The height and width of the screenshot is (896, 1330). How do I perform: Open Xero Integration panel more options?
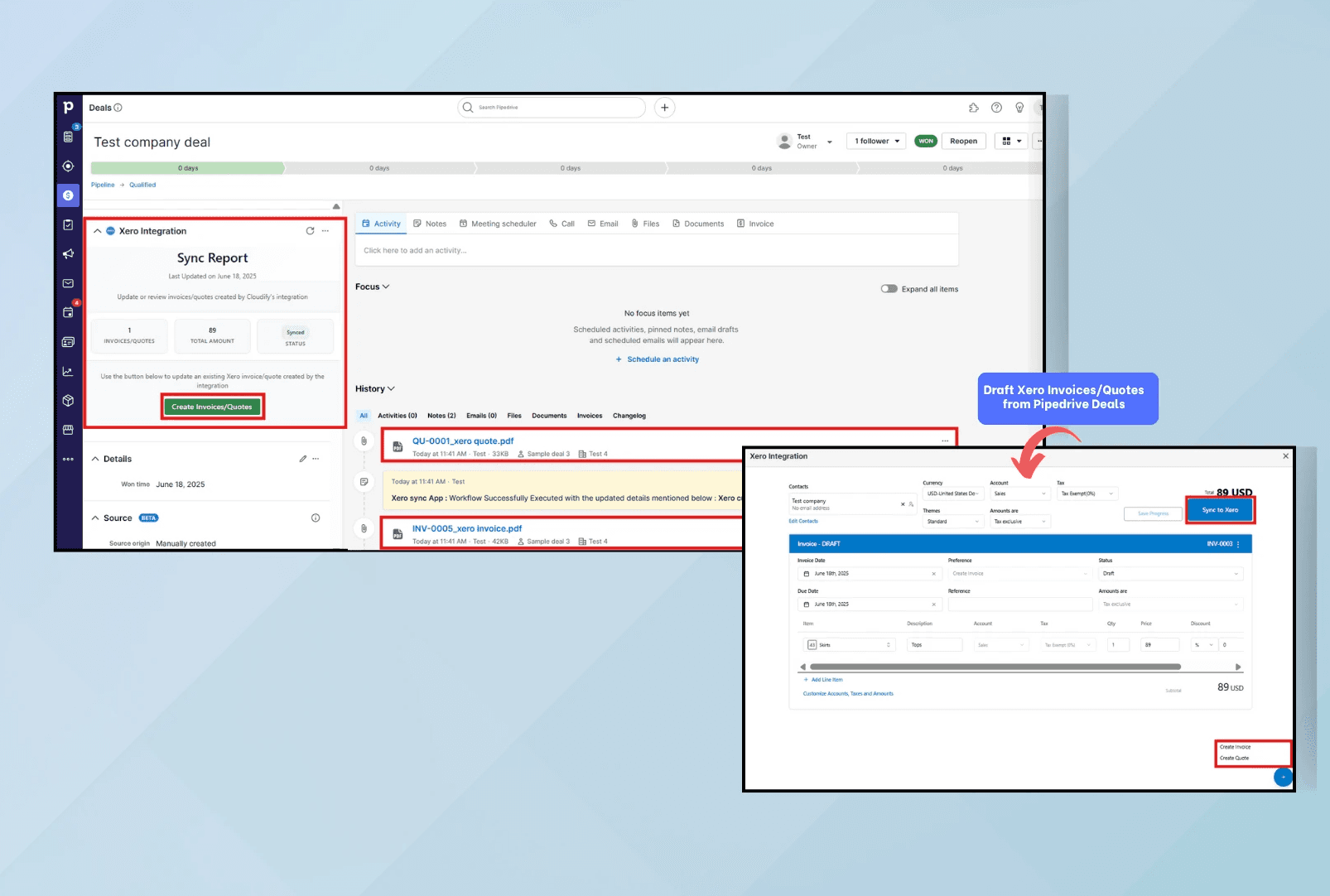(325, 231)
